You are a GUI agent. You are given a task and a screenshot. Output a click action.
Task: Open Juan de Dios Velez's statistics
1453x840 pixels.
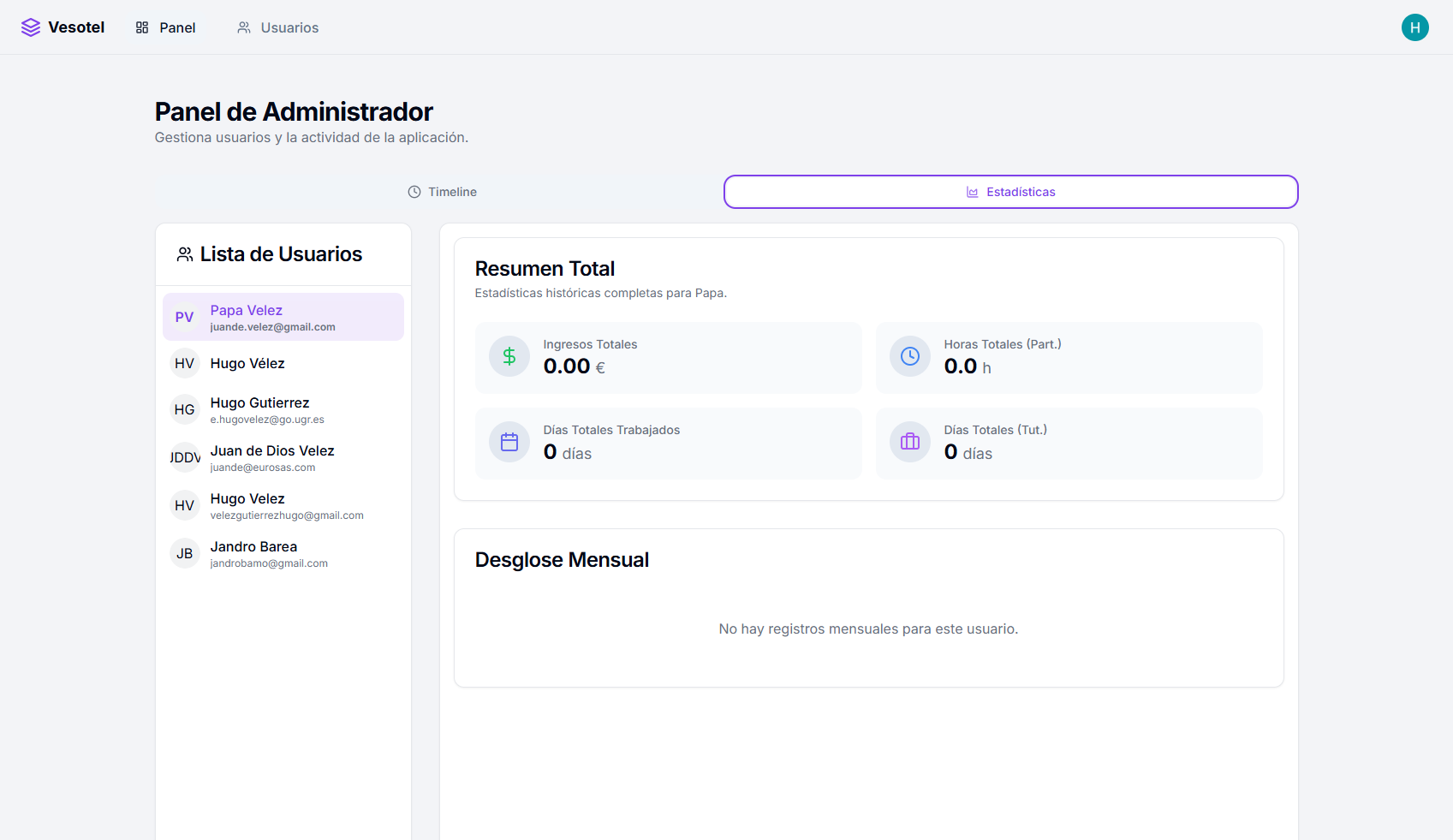[283, 458]
